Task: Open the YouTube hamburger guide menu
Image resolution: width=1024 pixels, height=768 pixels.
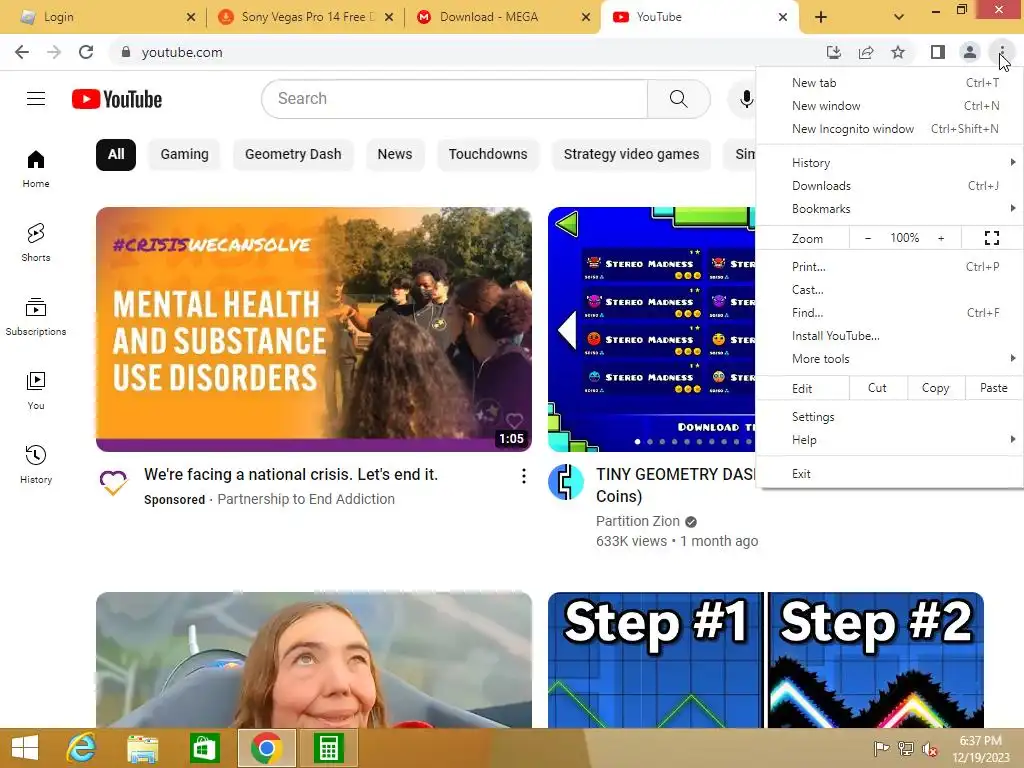Action: tap(36, 99)
